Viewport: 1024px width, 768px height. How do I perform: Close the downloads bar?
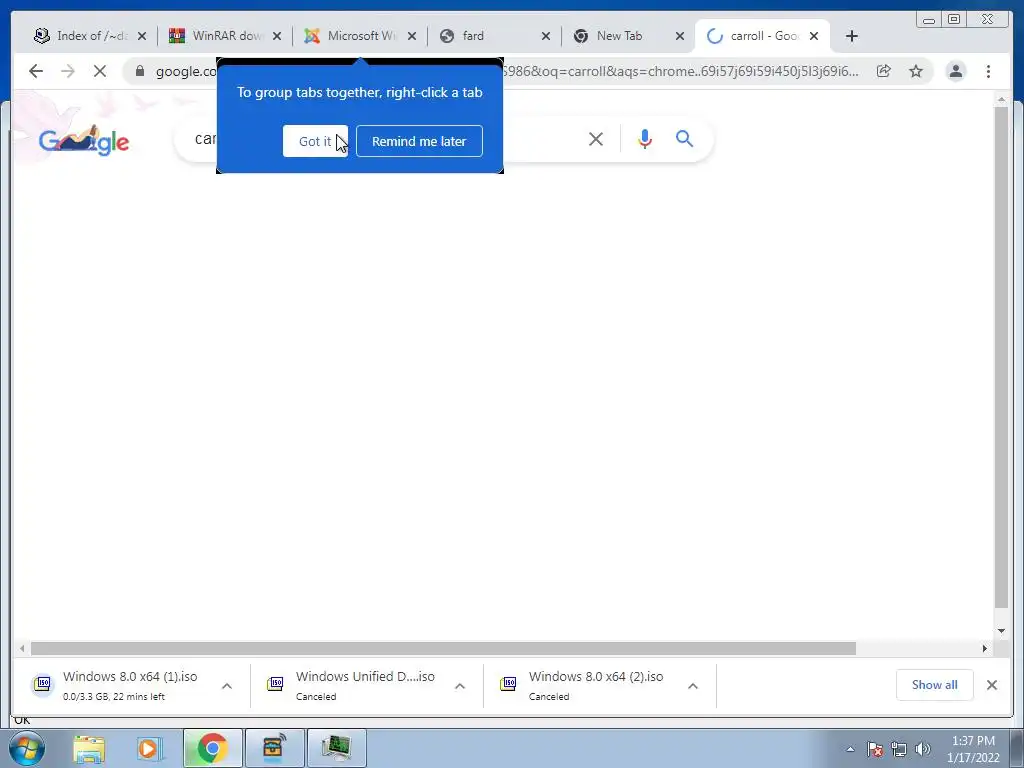click(x=992, y=685)
